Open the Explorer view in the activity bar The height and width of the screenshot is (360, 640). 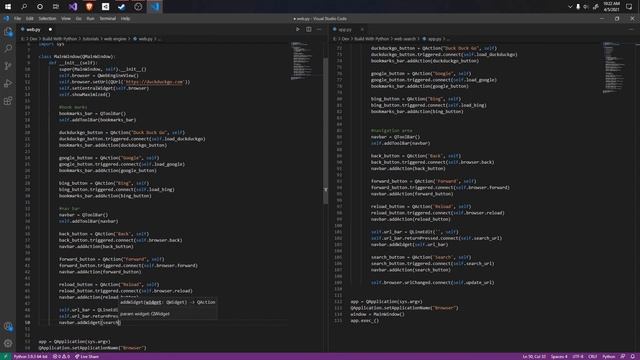(x=8, y=31)
